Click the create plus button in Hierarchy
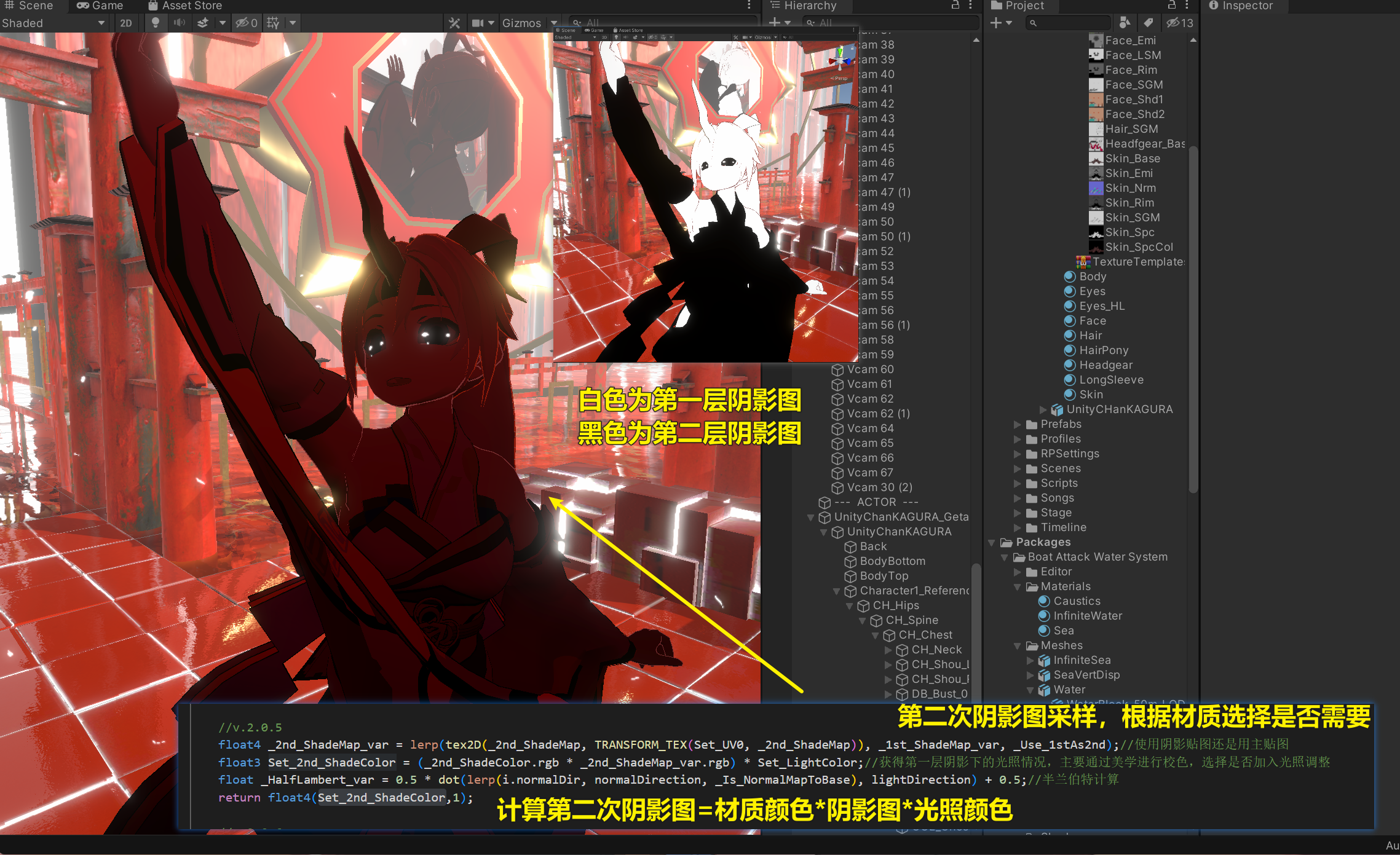This screenshot has height=855, width=1400. coord(776,23)
